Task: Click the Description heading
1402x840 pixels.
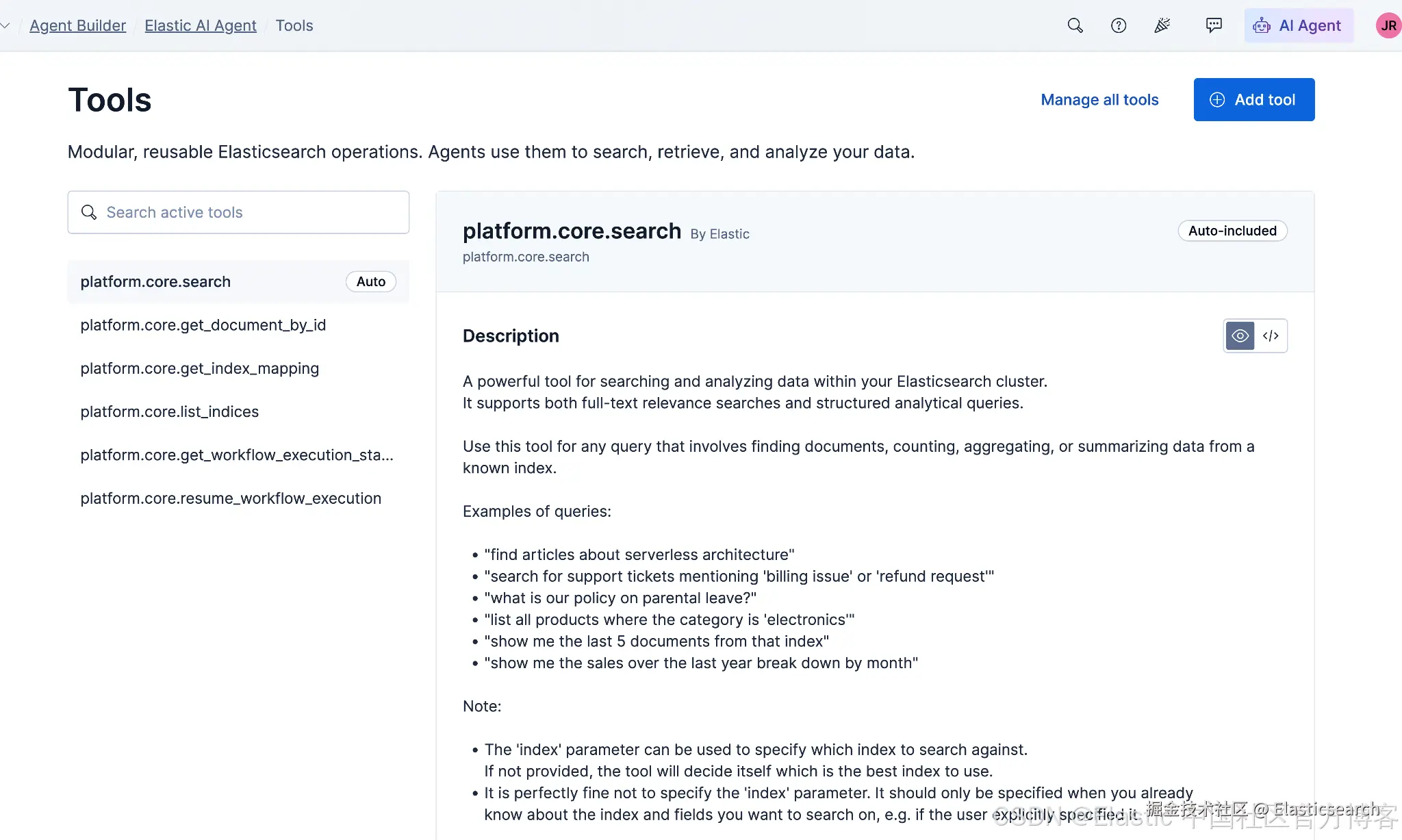Action: 511,336
